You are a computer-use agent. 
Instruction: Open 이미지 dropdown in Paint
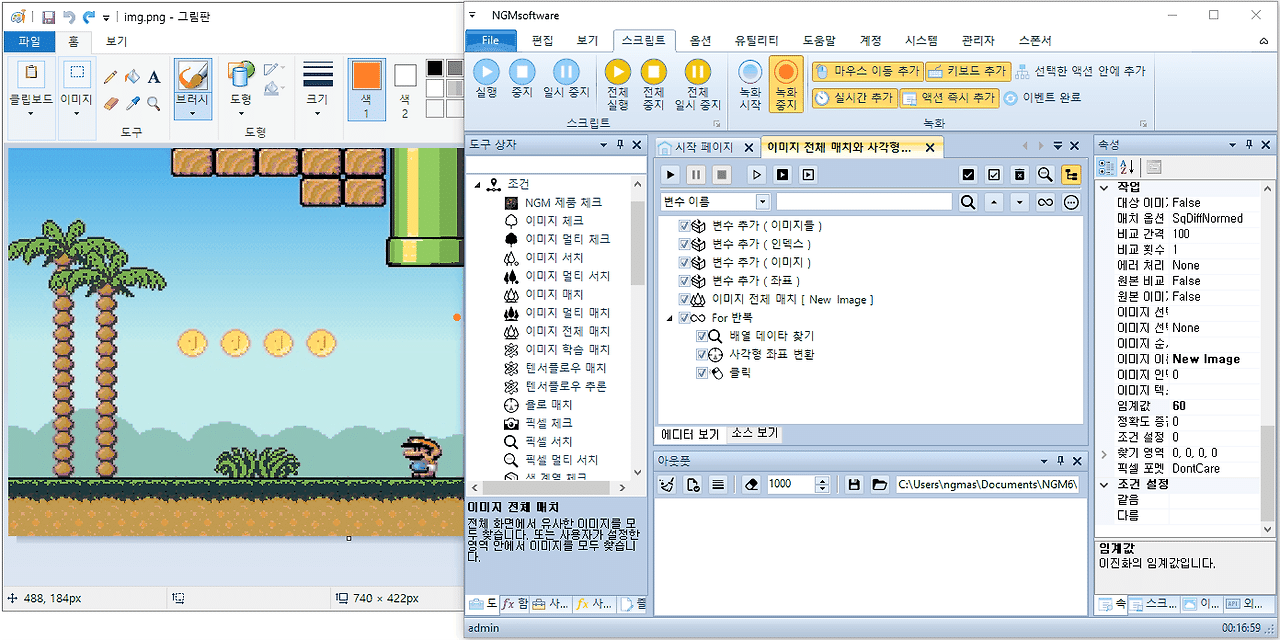pyautogui.click(x=76, y=112)
